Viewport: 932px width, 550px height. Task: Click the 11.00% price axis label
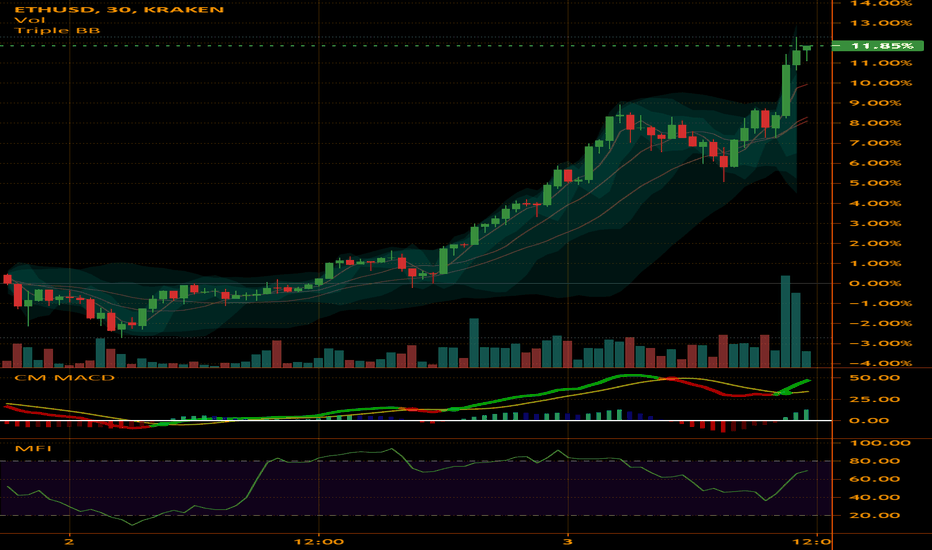click(881, 63)
